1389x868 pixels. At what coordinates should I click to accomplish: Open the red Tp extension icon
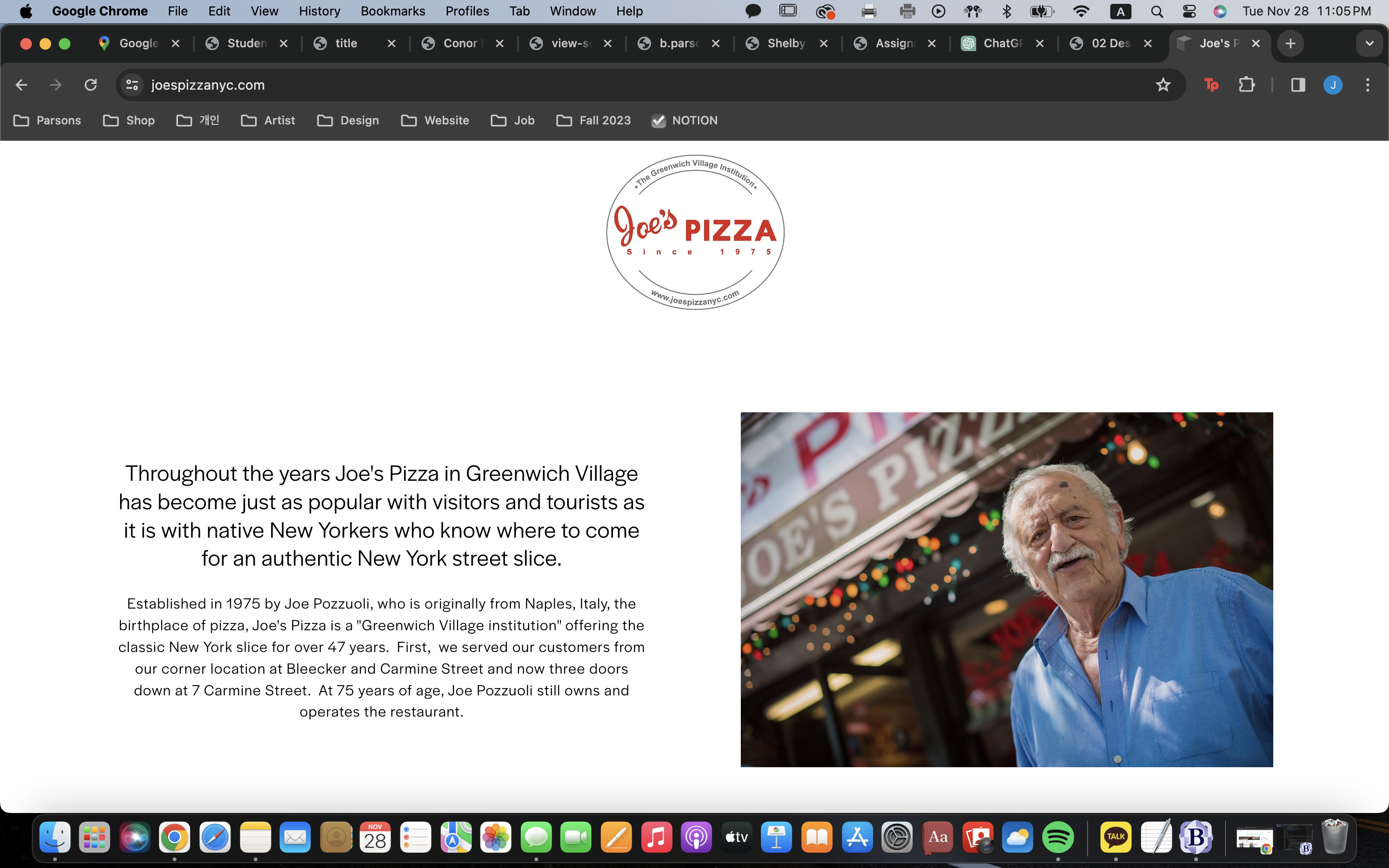coord(1211,85)
